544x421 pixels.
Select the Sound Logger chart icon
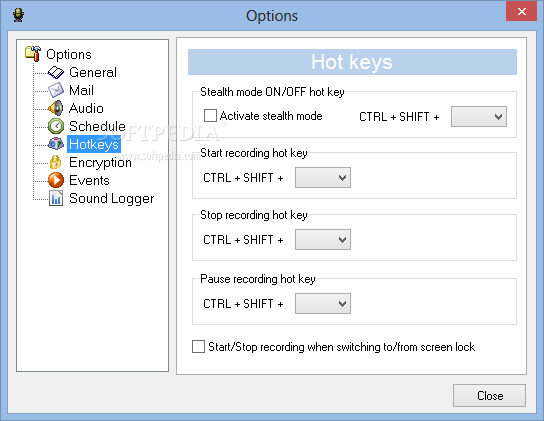56,198
